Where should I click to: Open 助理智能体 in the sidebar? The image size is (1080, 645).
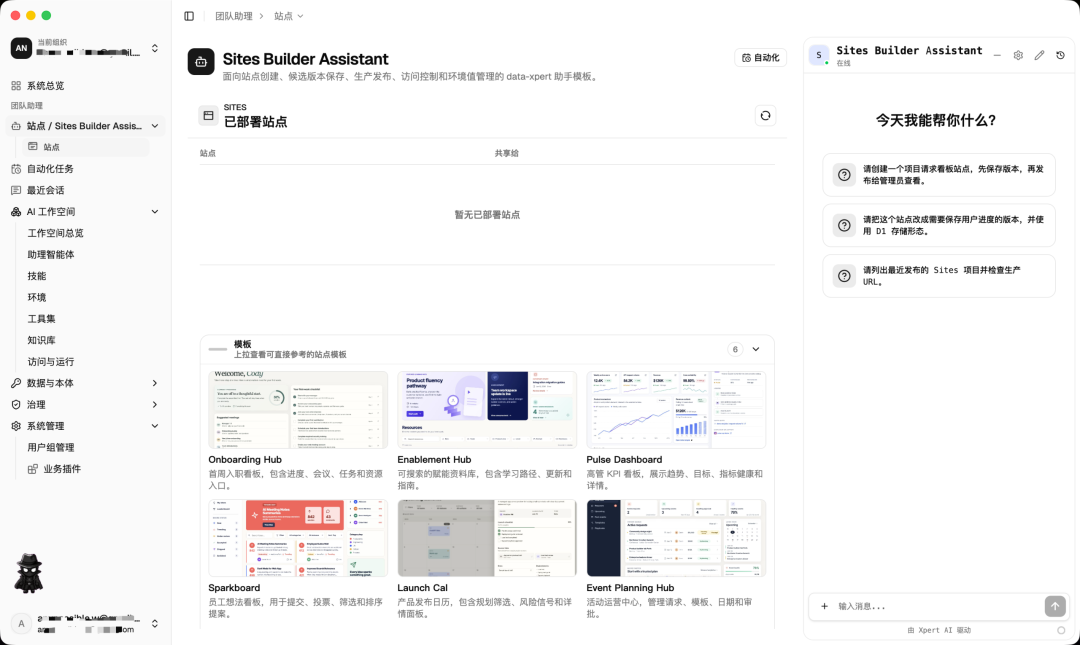tap(50, 254)
